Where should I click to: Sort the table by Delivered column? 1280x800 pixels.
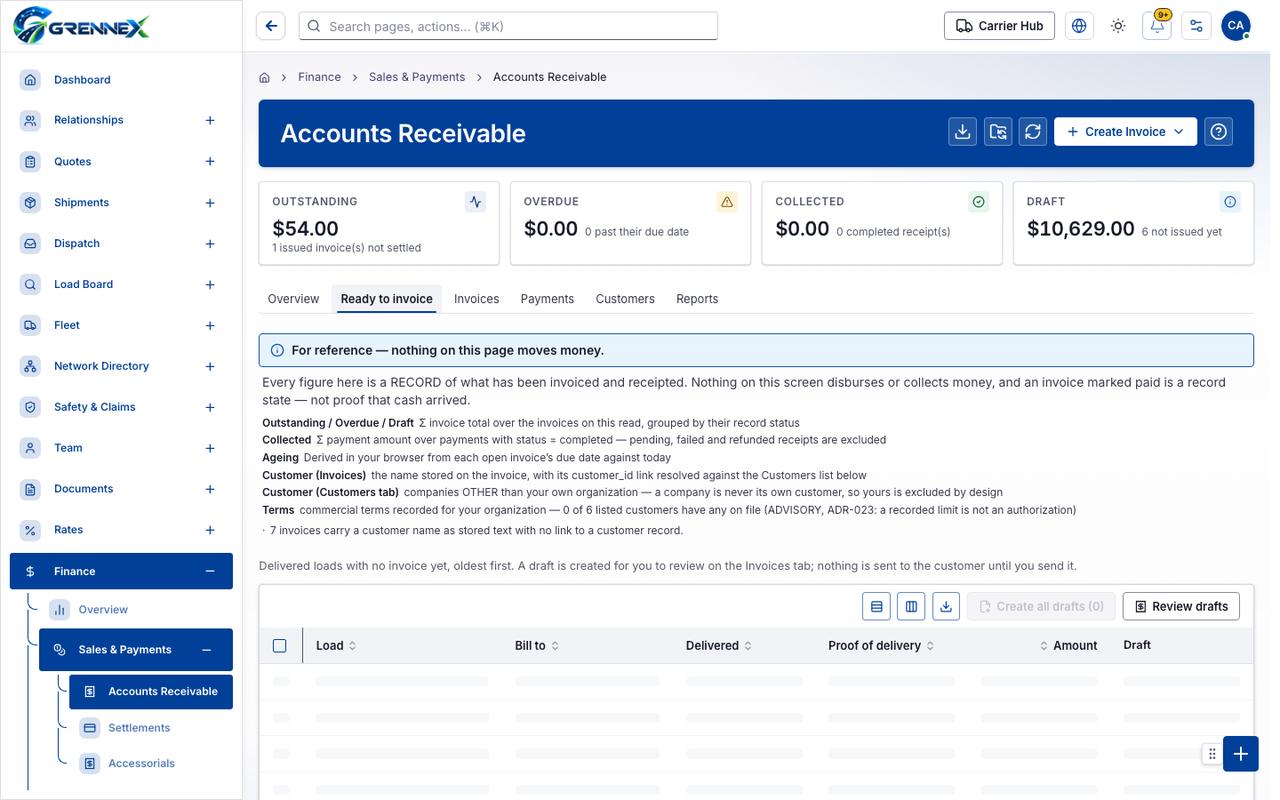pyautogui.click(x=719, y=646)
